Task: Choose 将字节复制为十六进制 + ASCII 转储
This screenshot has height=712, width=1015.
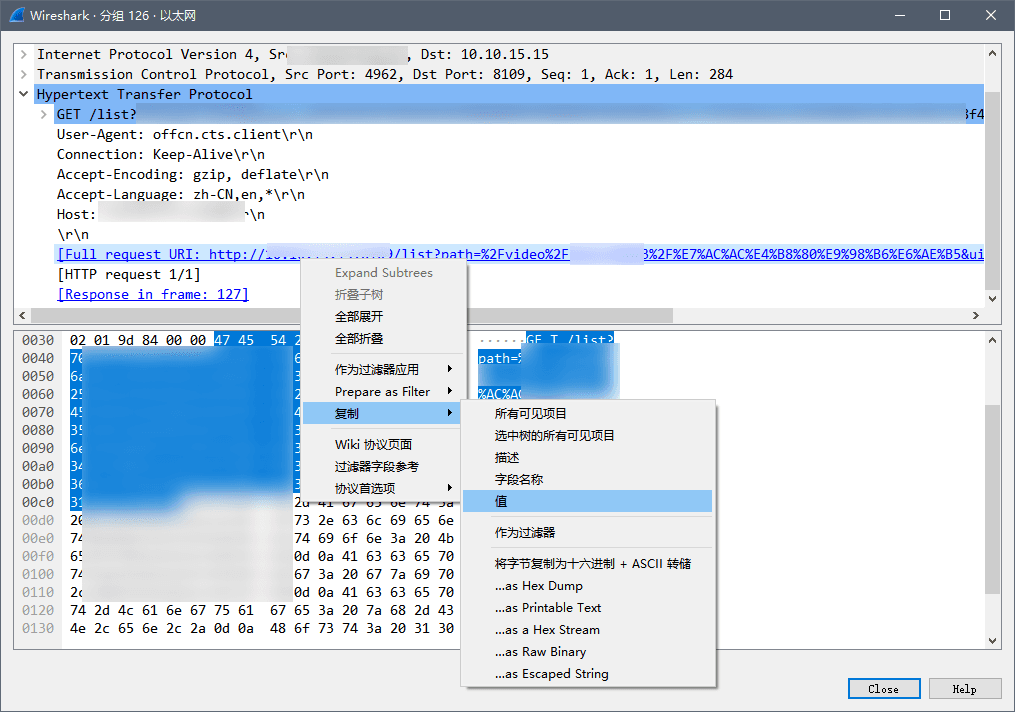Action: click(588, 564)
